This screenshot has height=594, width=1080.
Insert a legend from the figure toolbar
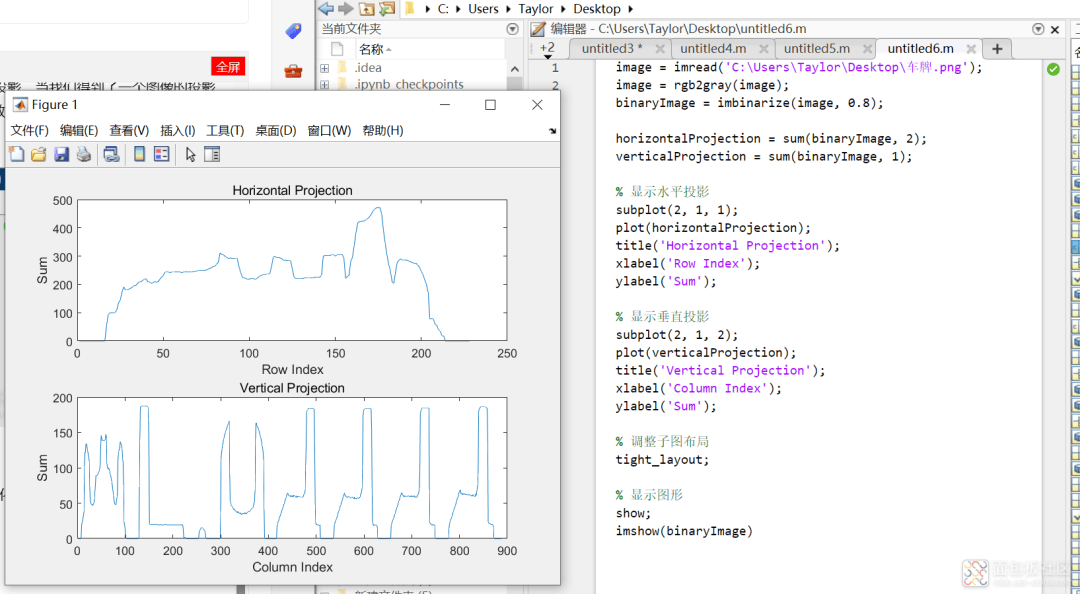162,154
